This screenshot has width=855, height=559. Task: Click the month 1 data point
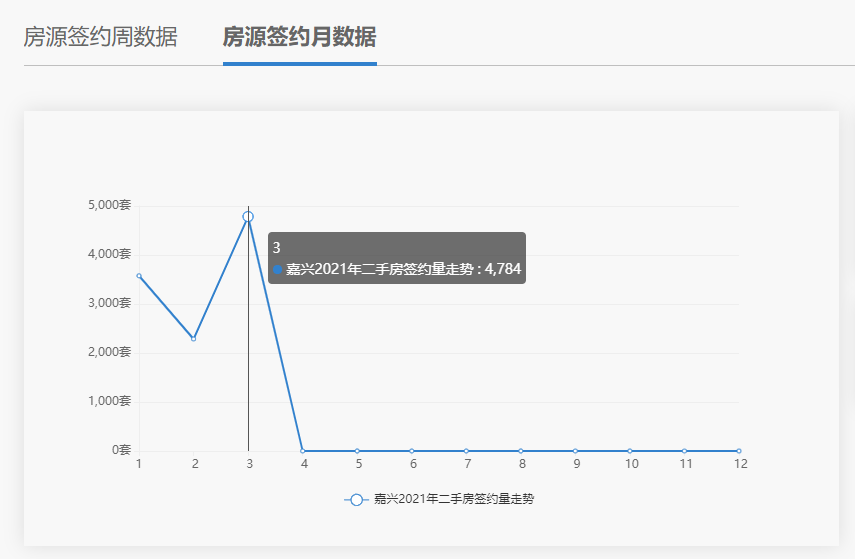coord(139,276)
